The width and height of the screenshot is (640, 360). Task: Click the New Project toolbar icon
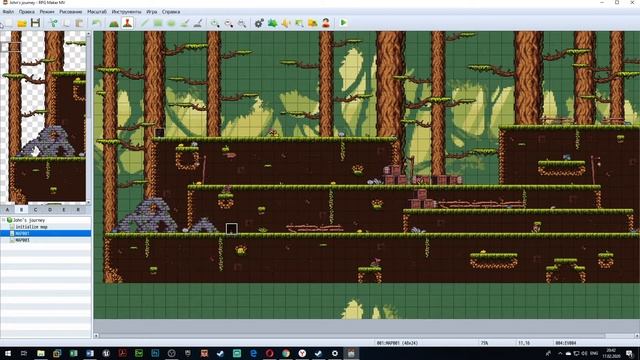[x=8, y=23]
